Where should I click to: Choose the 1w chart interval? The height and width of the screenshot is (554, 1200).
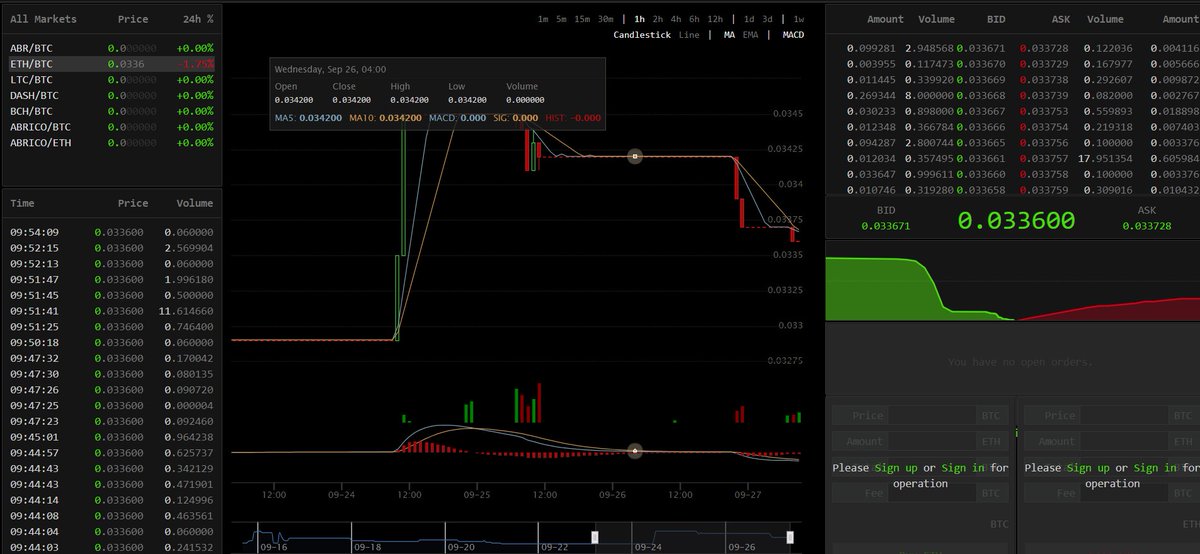(x=799, y=19)
